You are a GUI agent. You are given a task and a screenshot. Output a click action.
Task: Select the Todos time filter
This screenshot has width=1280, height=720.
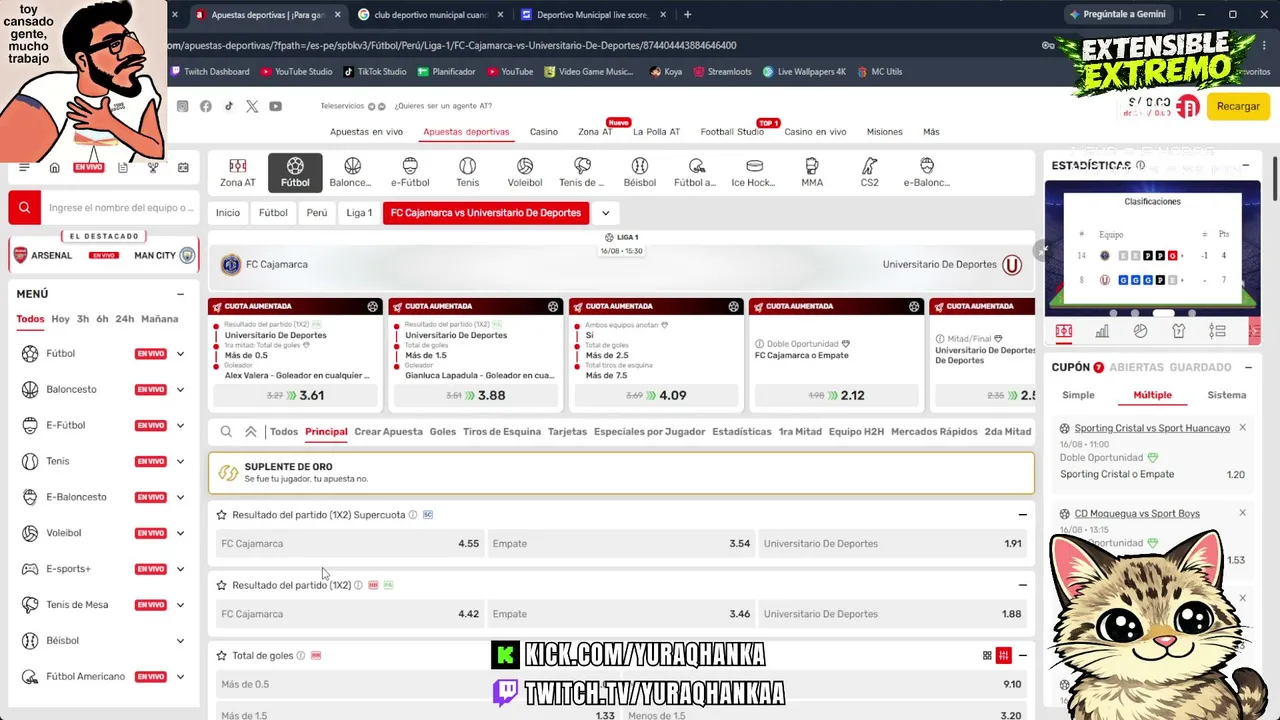(x=30, y=319)
